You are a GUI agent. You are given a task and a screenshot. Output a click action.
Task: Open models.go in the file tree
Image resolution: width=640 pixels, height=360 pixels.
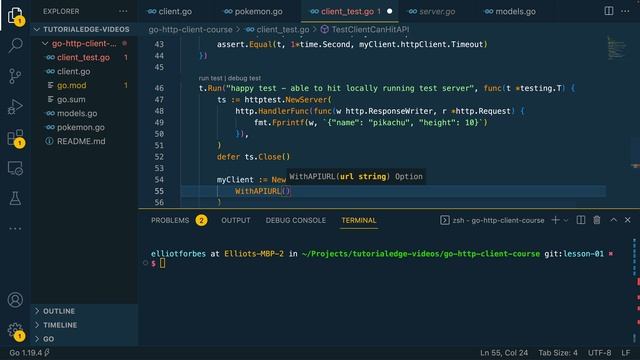(77, 113)
